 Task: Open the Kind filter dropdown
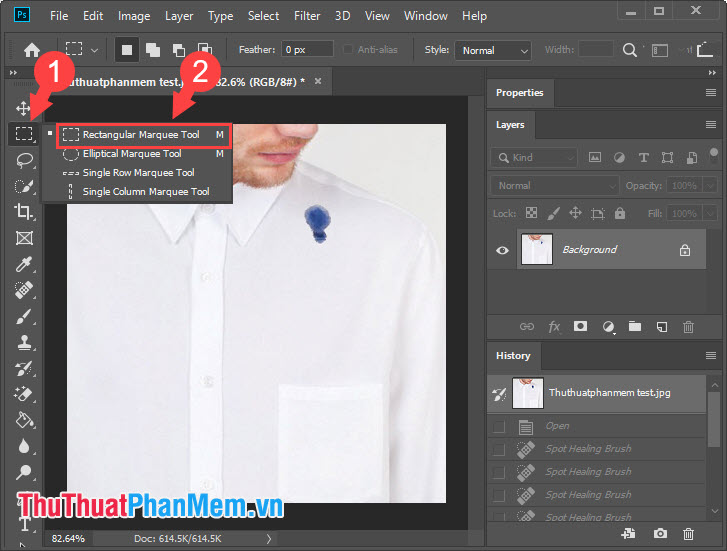coord(534,158)
